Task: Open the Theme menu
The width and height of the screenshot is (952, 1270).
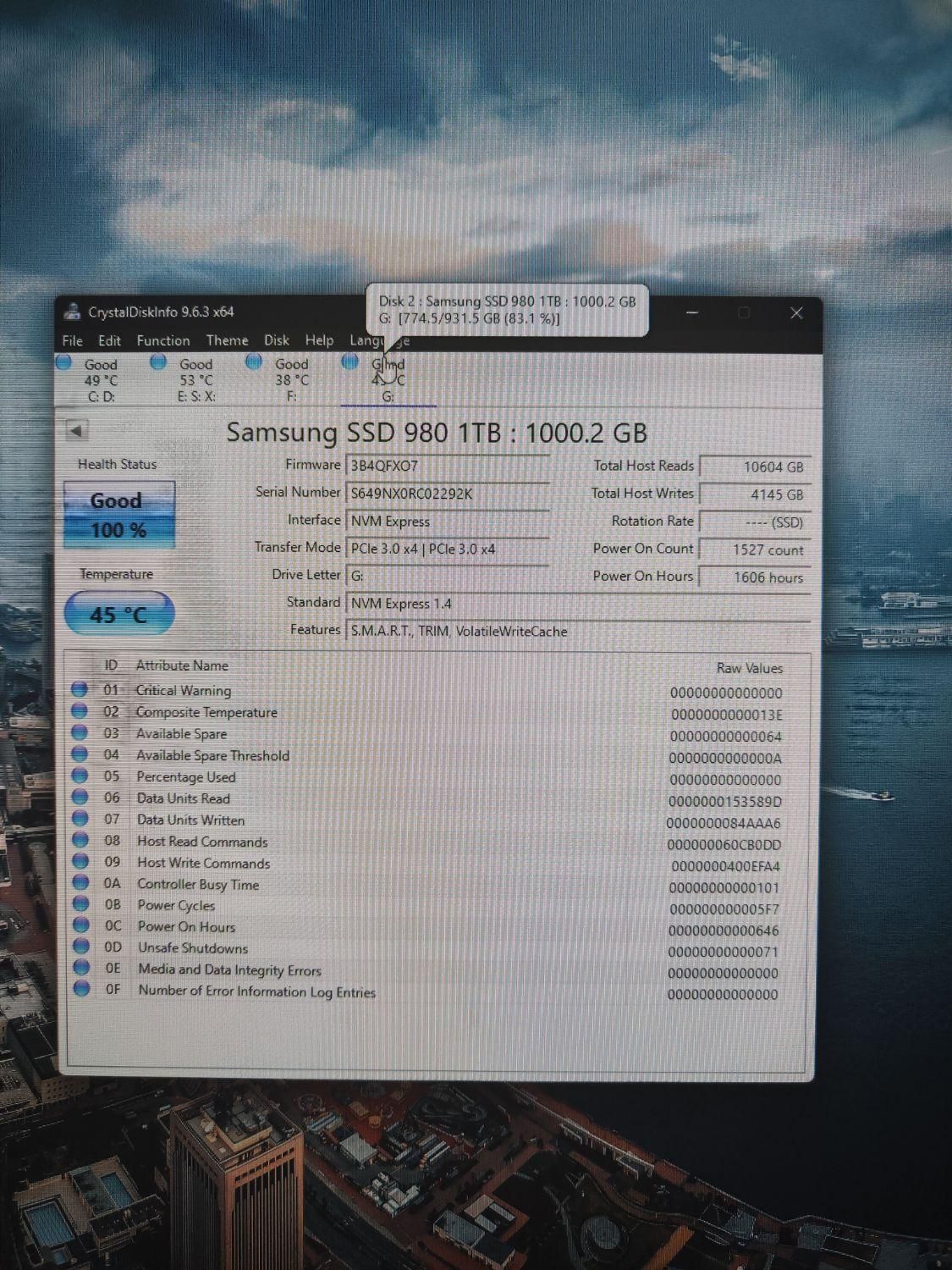Action: [228, 340]
